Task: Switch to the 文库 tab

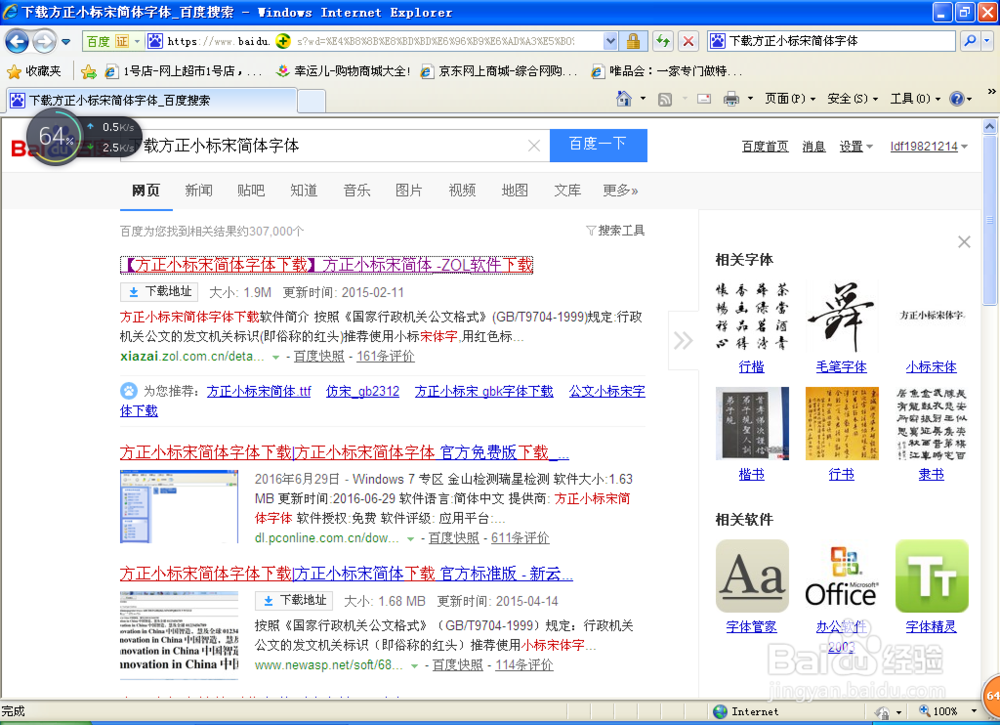Action: [567, 190]
